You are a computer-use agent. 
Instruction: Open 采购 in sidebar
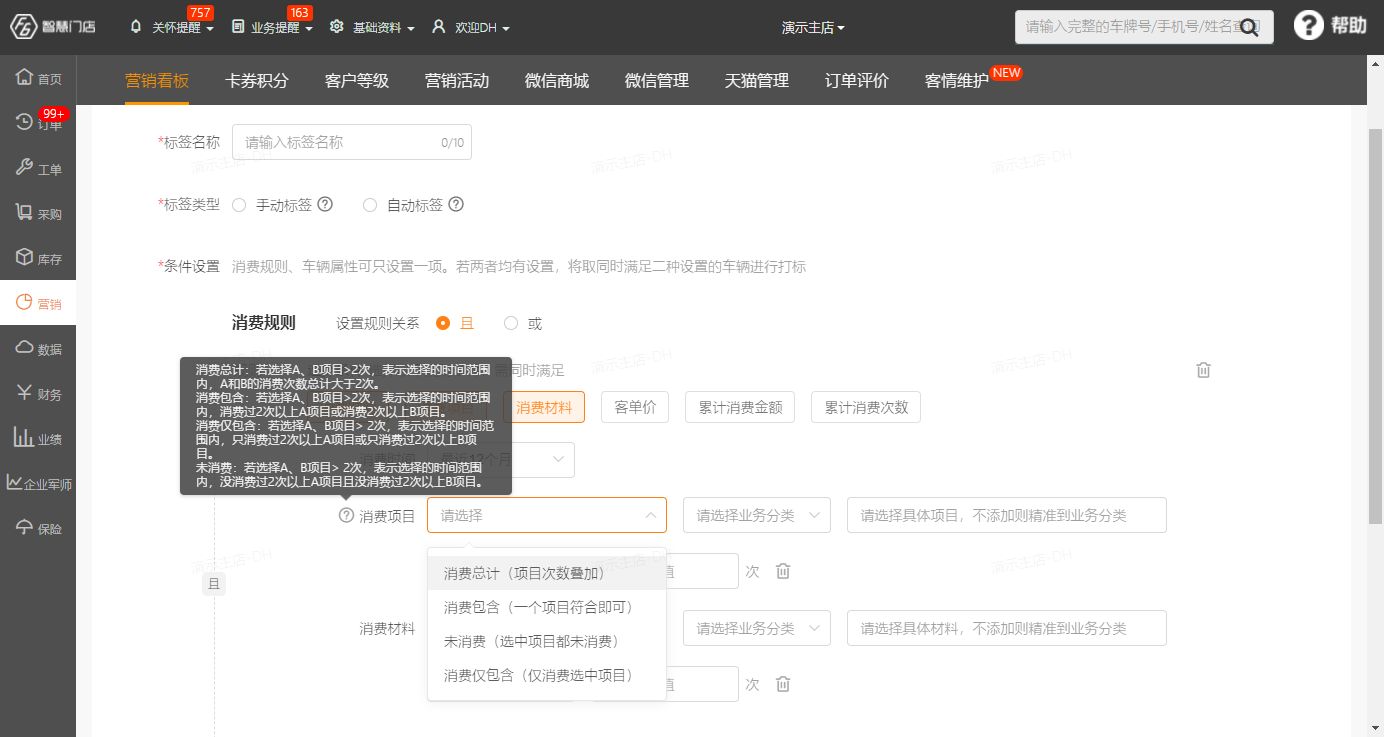(38, 213)
